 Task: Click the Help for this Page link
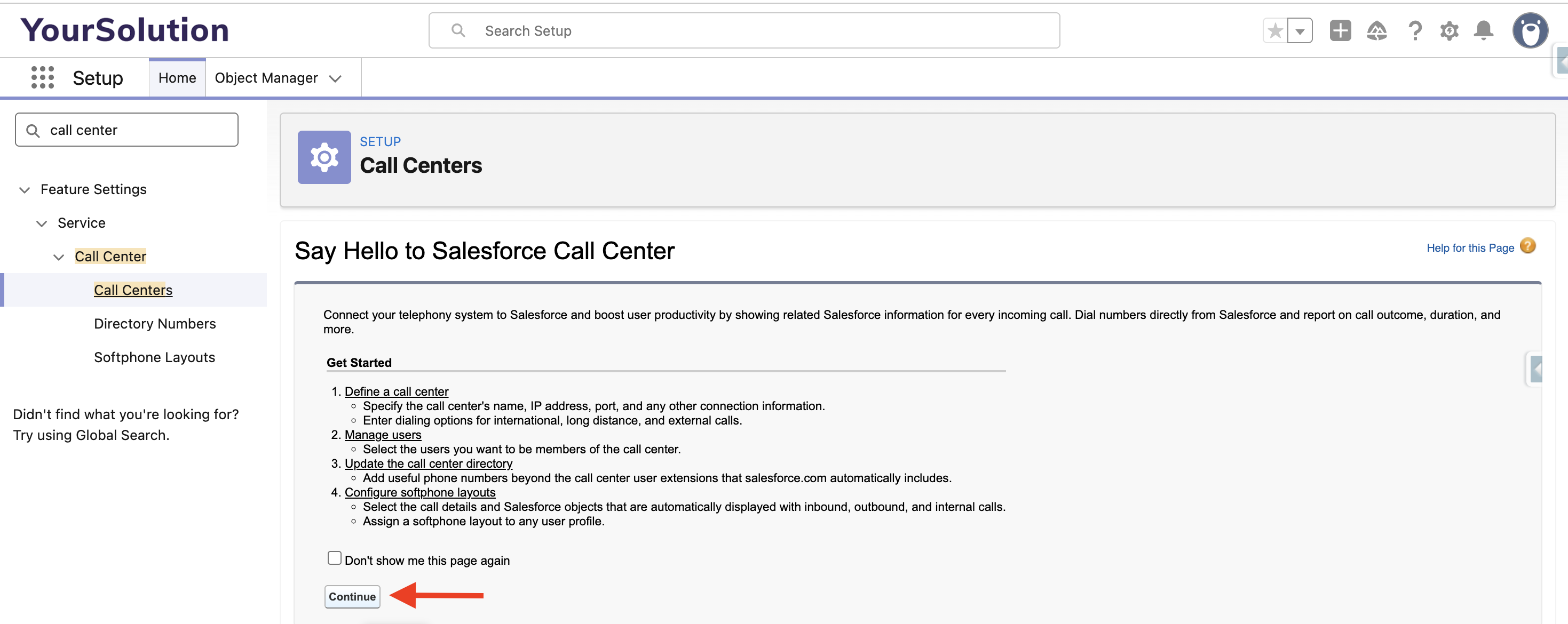(1470, 247)
